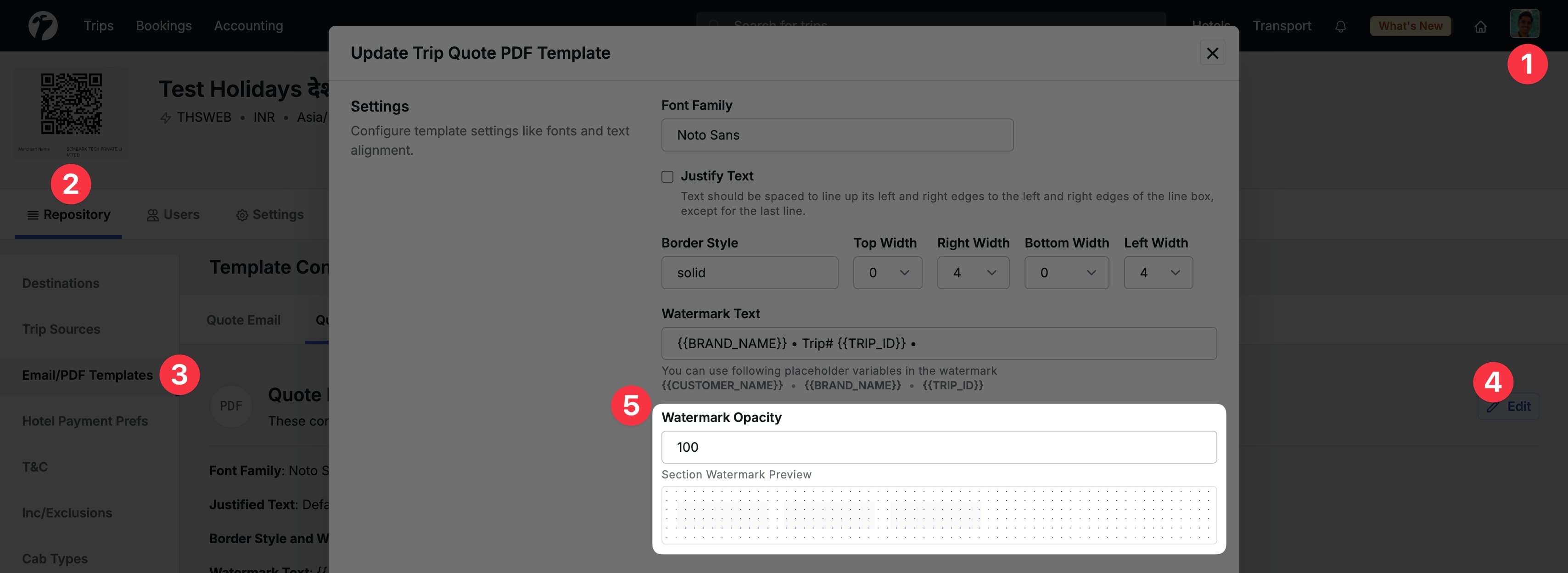Click the PDF file icon beside Quote

pos(231,405)
